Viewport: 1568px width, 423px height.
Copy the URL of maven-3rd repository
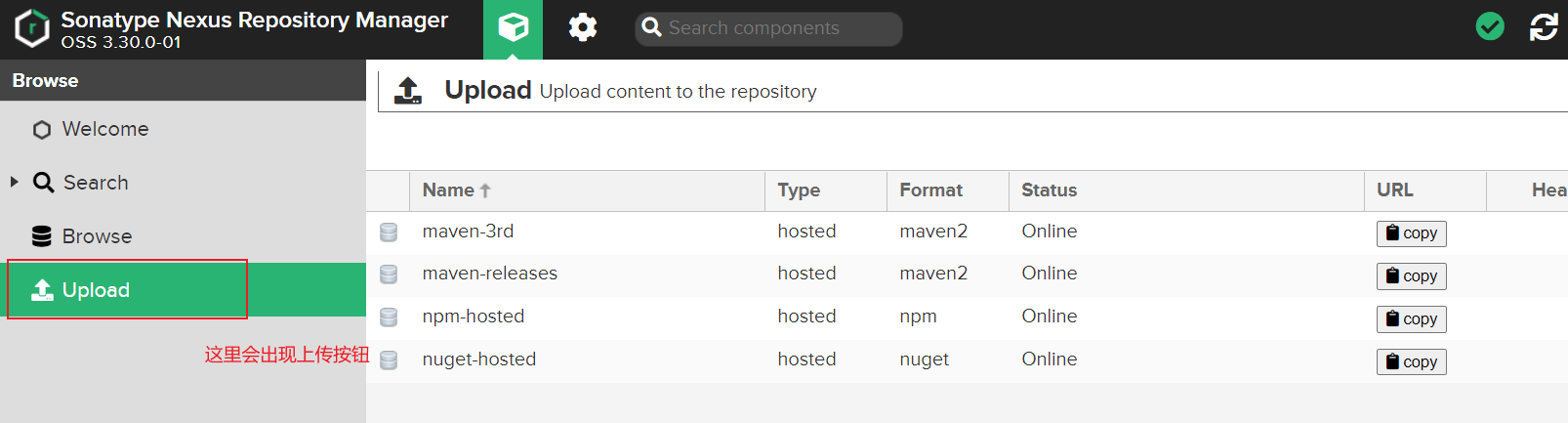click(1411, 233)
